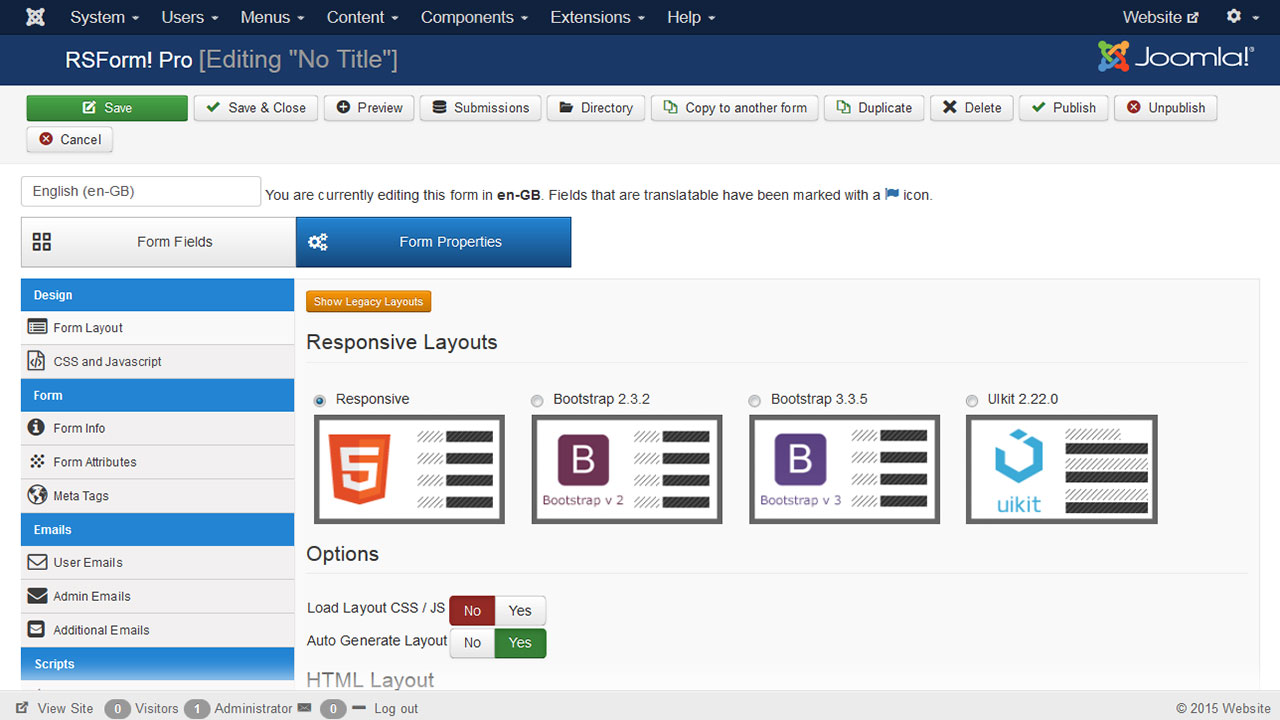Click the Joomla logo icon in top bar
Viewport: 1280px width, 720px height.
(x=35, y=17)
